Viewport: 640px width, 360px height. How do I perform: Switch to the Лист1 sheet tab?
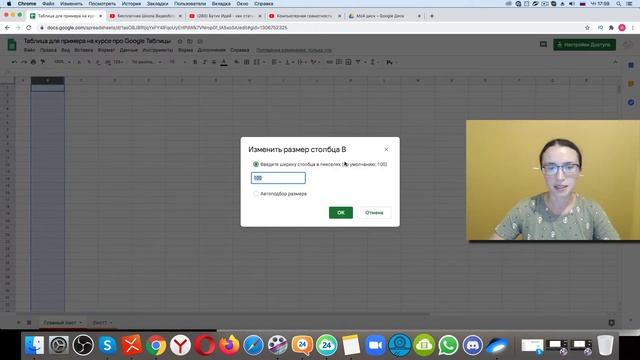(x=102, y=322)
